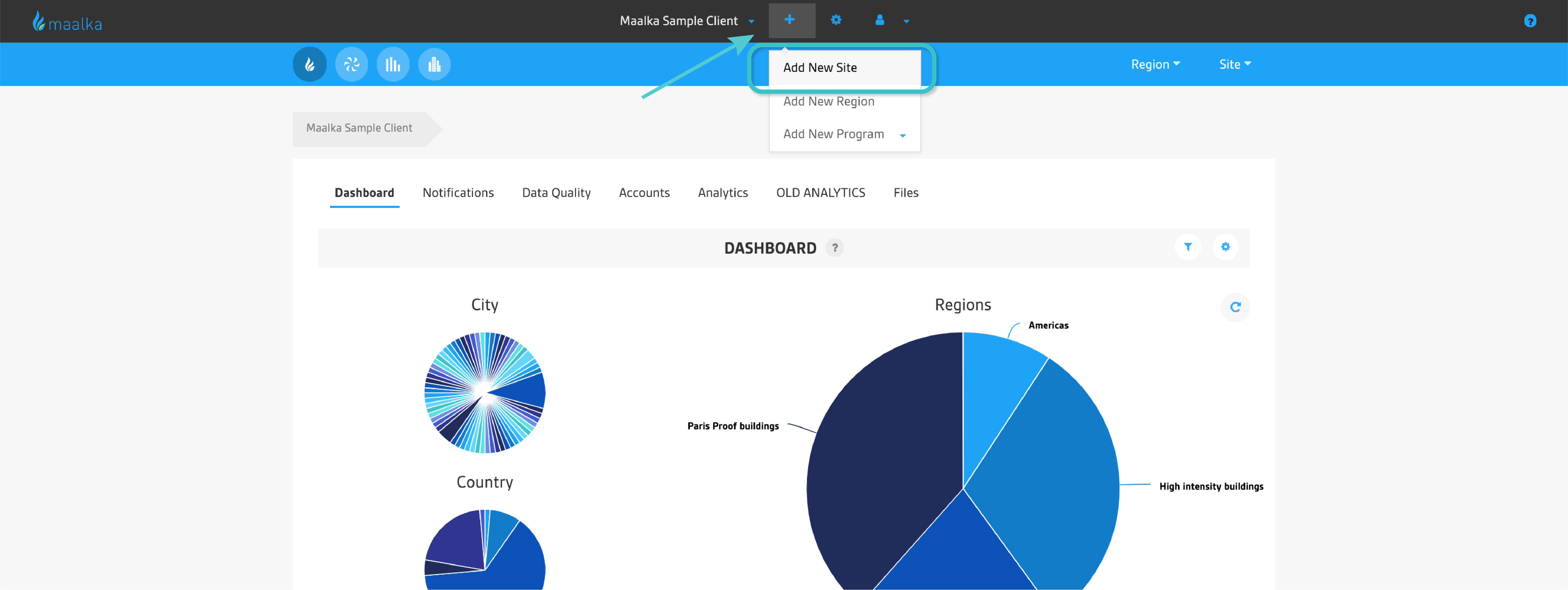Open the Files tab
The height and width of the screenshot is (590, 1568).
(906, 193)
